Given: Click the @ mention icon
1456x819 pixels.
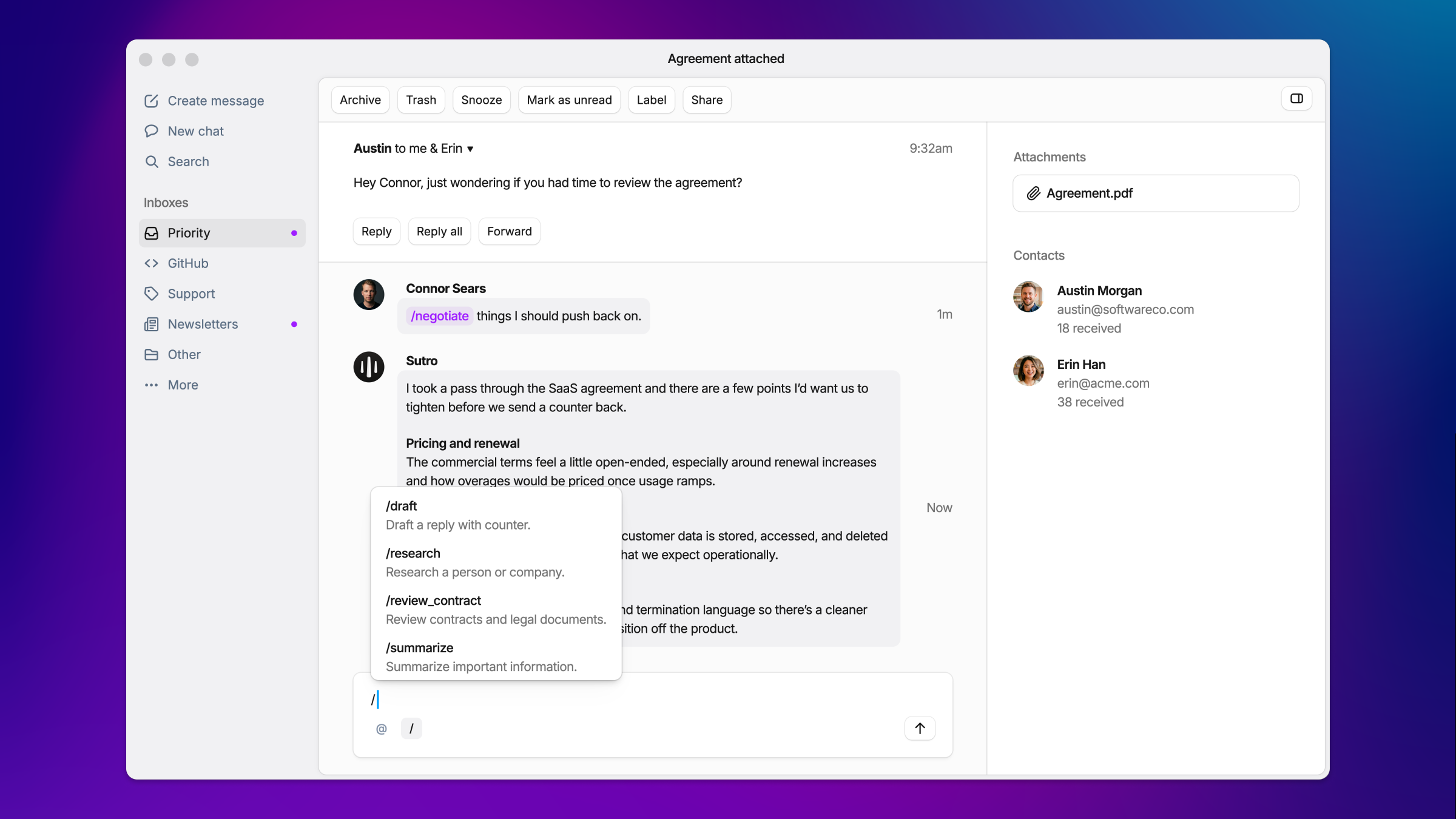Looking at the screenshot, I should point(381,729).
